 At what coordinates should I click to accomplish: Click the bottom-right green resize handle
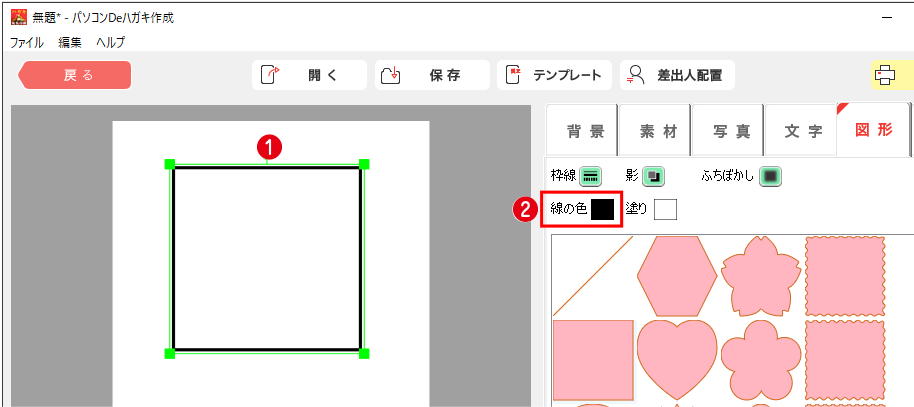coord(364,353)
